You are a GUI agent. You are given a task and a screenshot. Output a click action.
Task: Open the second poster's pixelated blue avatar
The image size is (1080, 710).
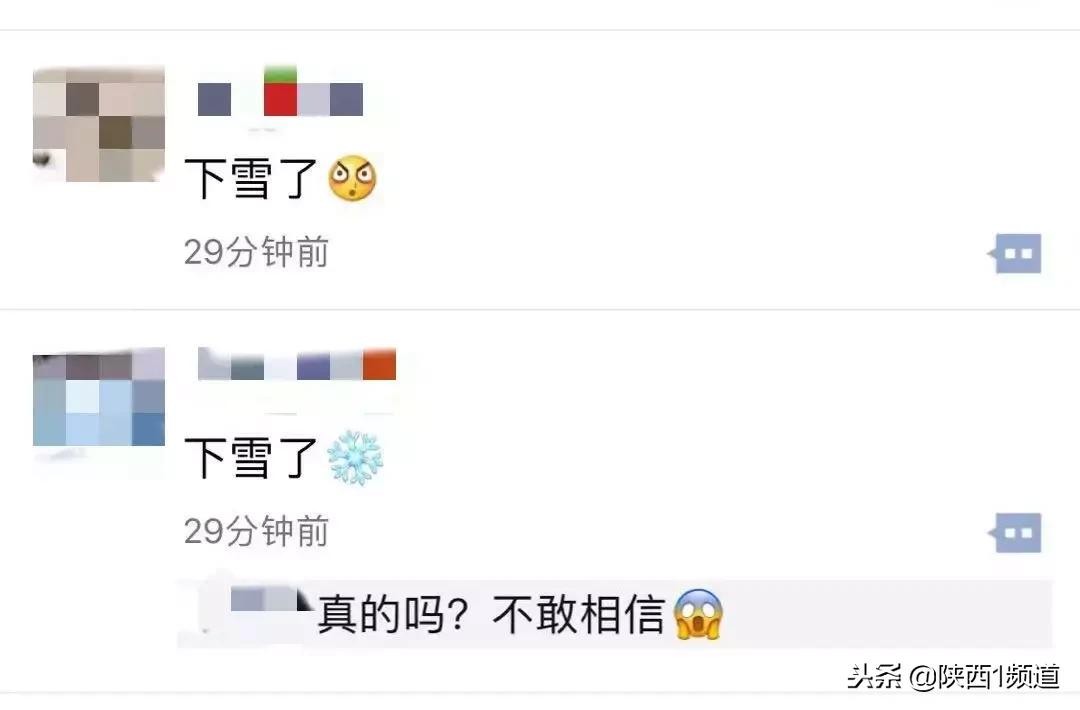(98, 397)
